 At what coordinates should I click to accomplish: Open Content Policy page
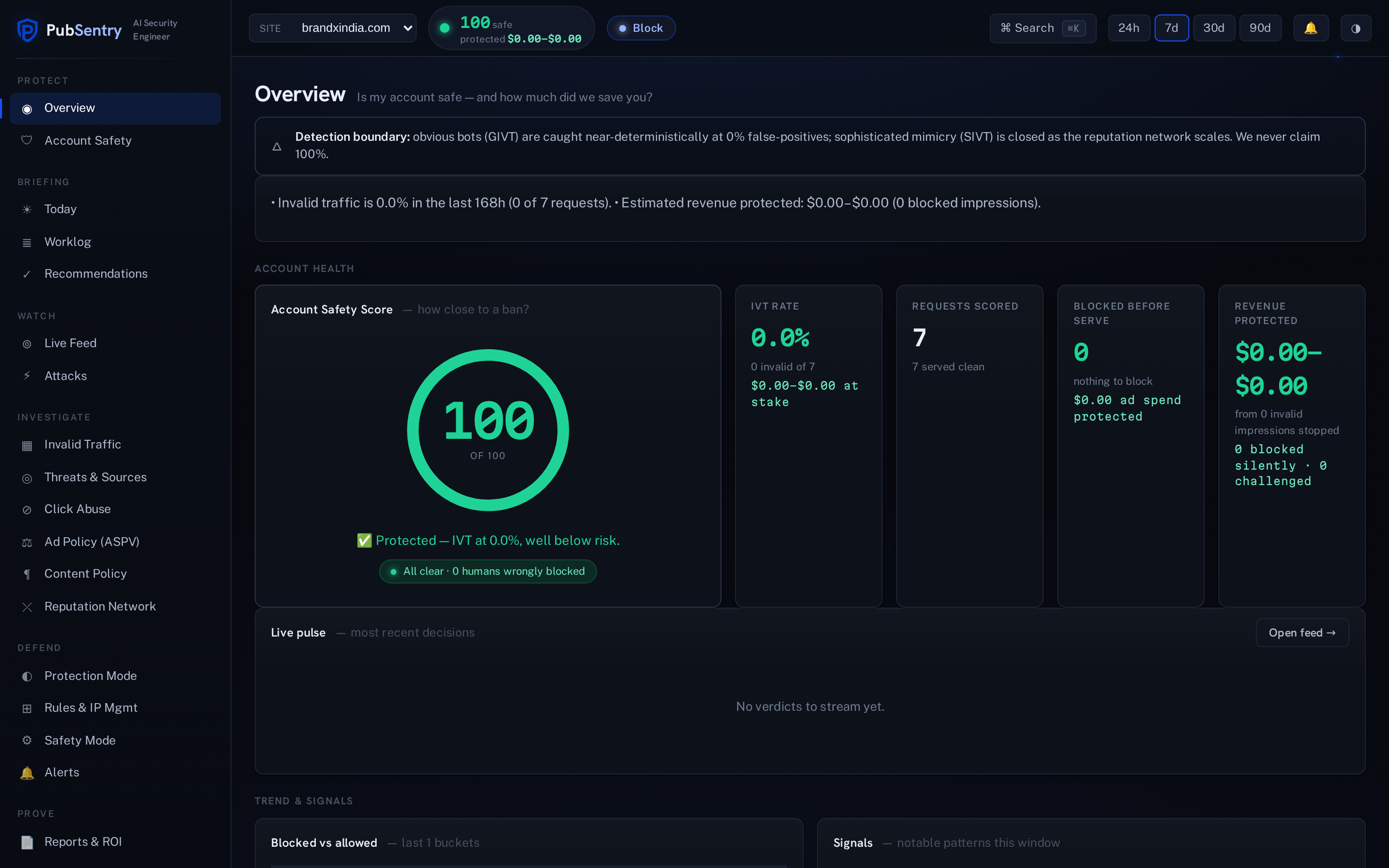coord(115,574)
